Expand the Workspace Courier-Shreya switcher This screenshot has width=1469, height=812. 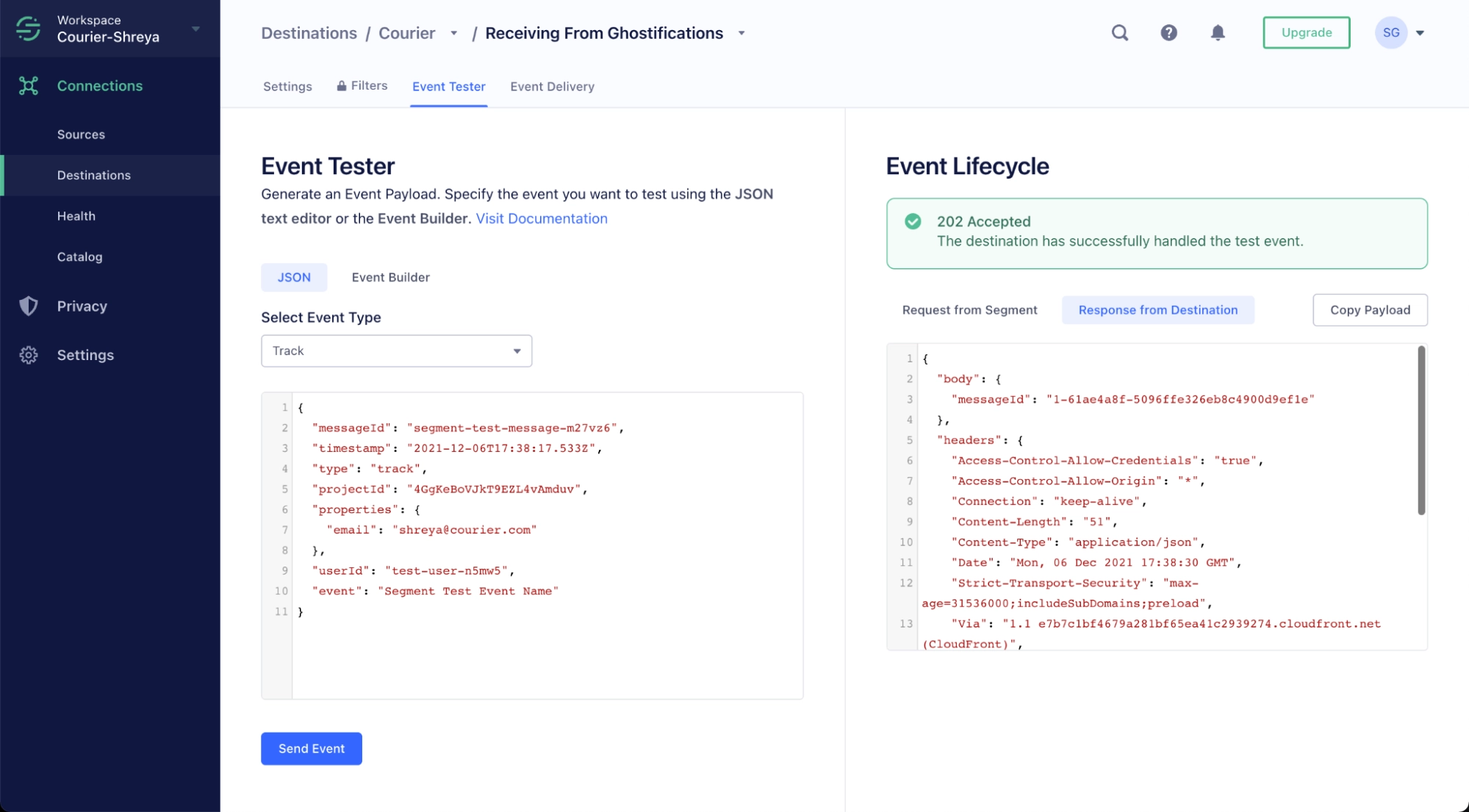click(195, 29)
